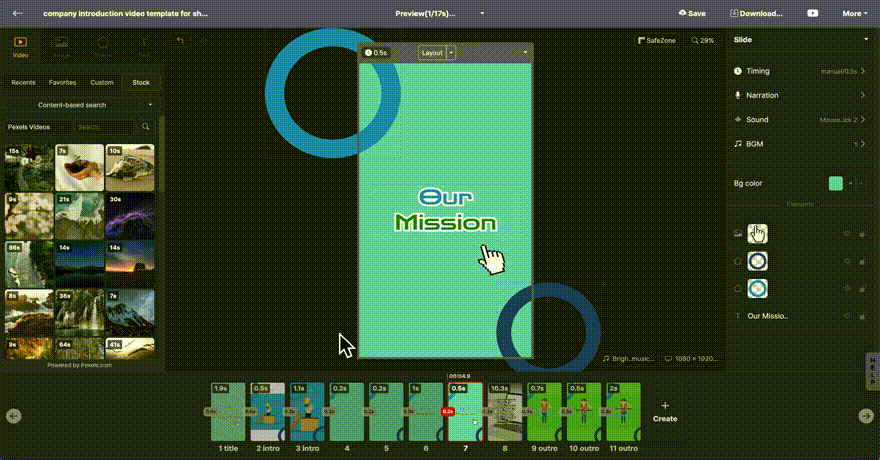Open the BGM settings row
880x460 pixels.
799,144
